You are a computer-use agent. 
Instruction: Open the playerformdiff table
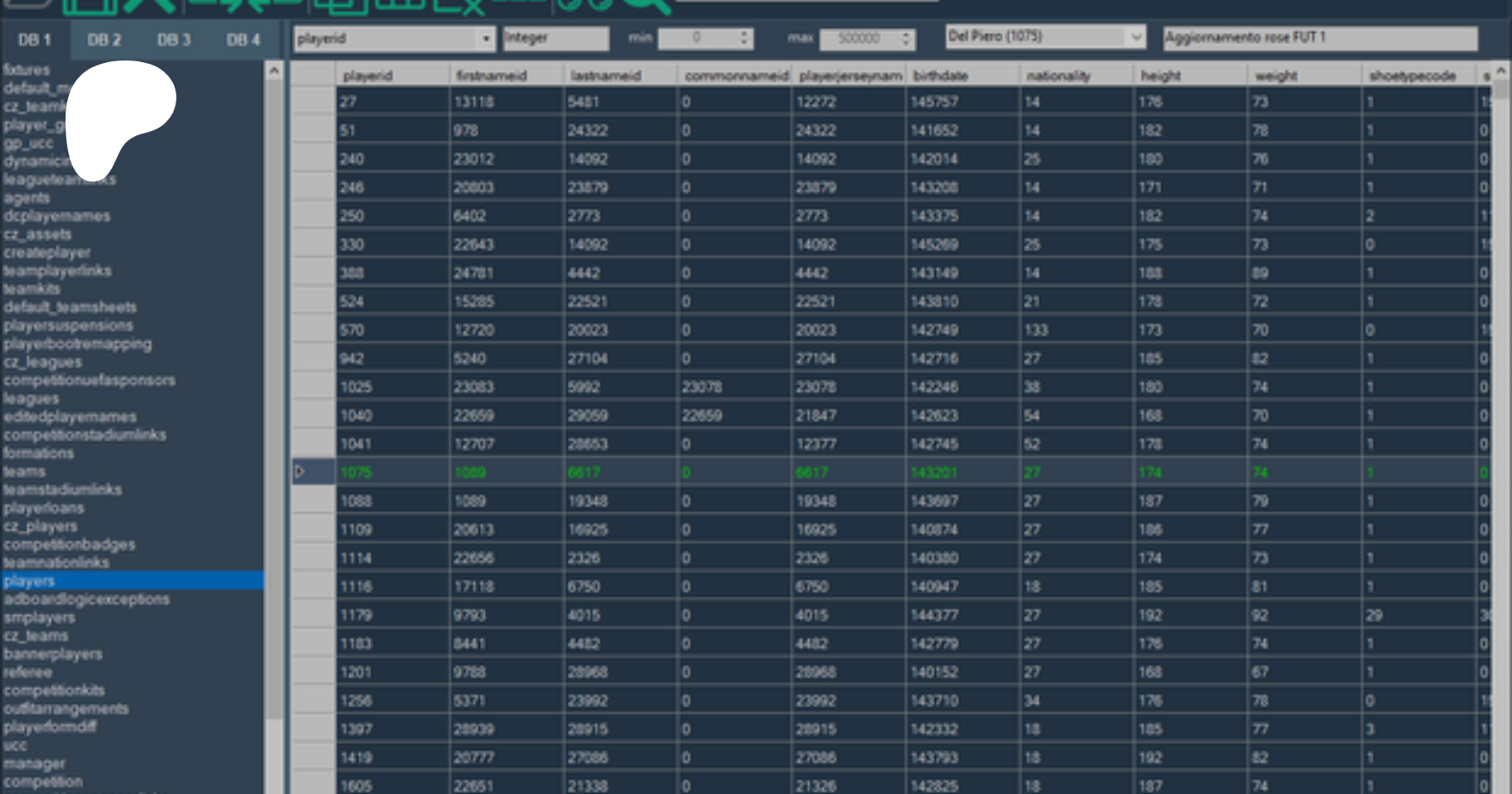tap(50, 727)
